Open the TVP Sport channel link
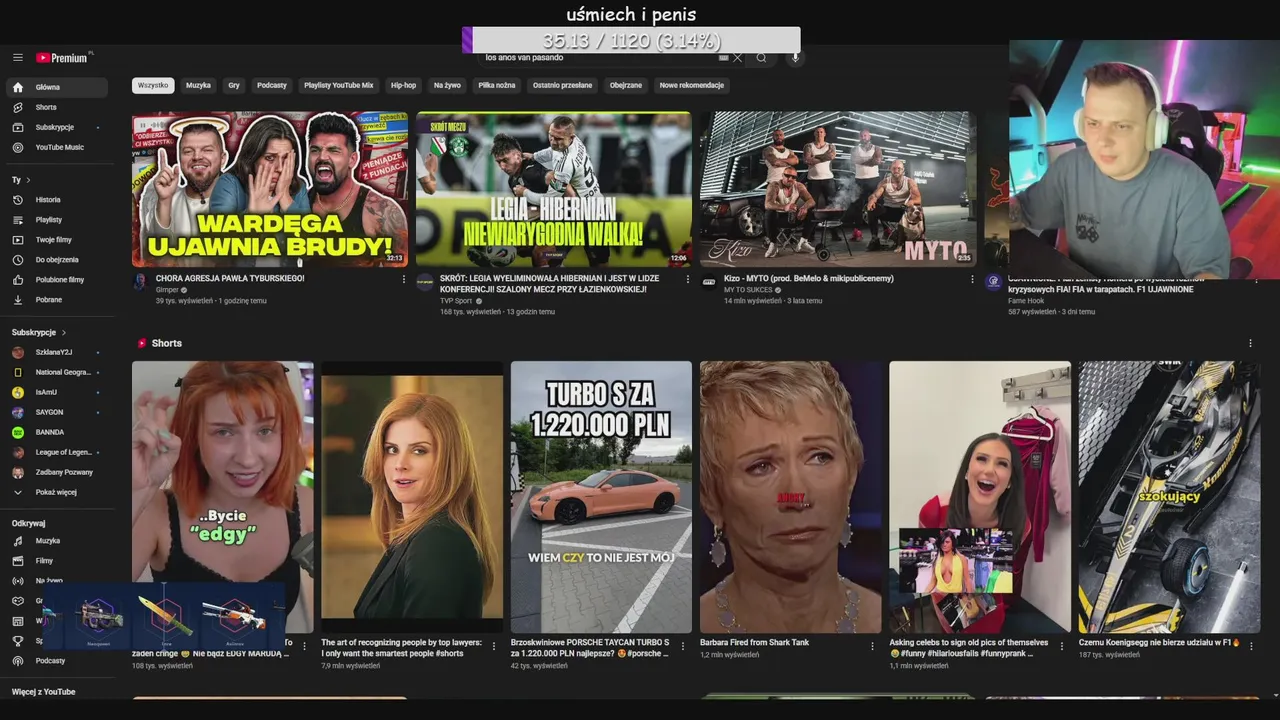The height and width of the screenshot is (720, 1280). [456, 301]
